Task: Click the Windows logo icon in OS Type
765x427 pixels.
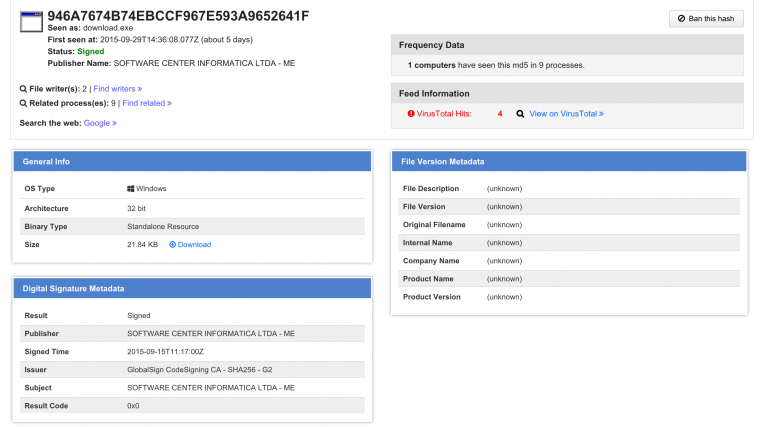Action: coord(131,188)
